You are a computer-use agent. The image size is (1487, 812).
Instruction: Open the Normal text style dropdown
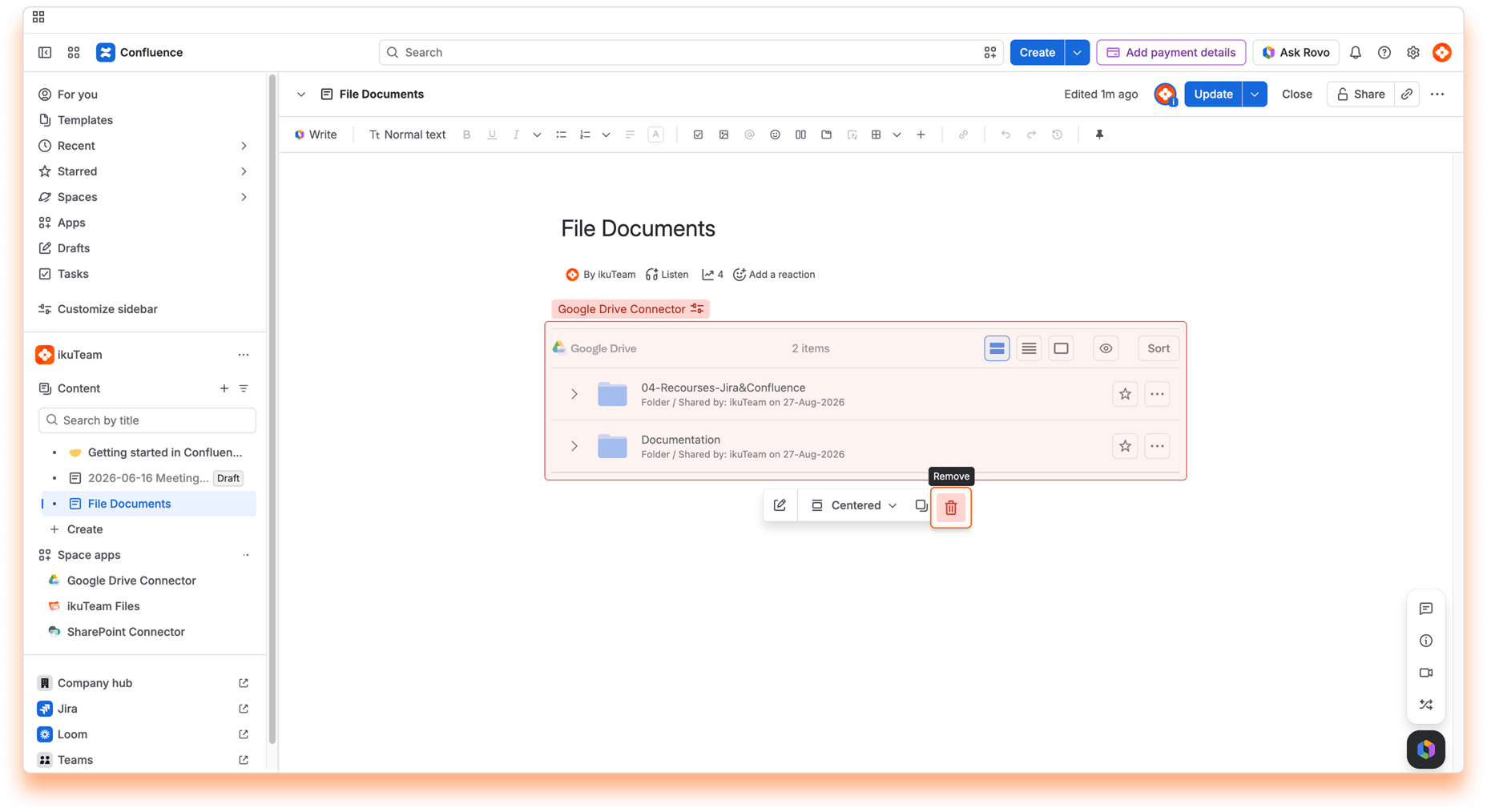(x=407, y=135)
